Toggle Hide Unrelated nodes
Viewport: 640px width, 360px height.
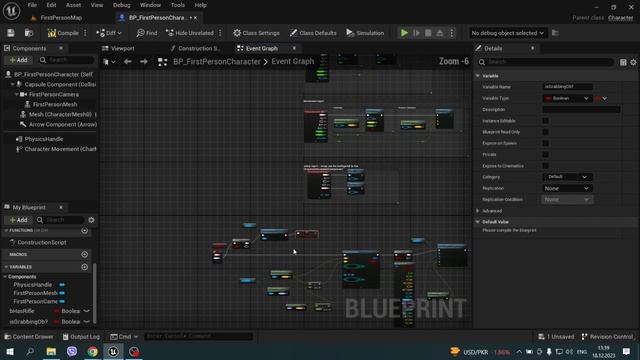tap(189, 33)
